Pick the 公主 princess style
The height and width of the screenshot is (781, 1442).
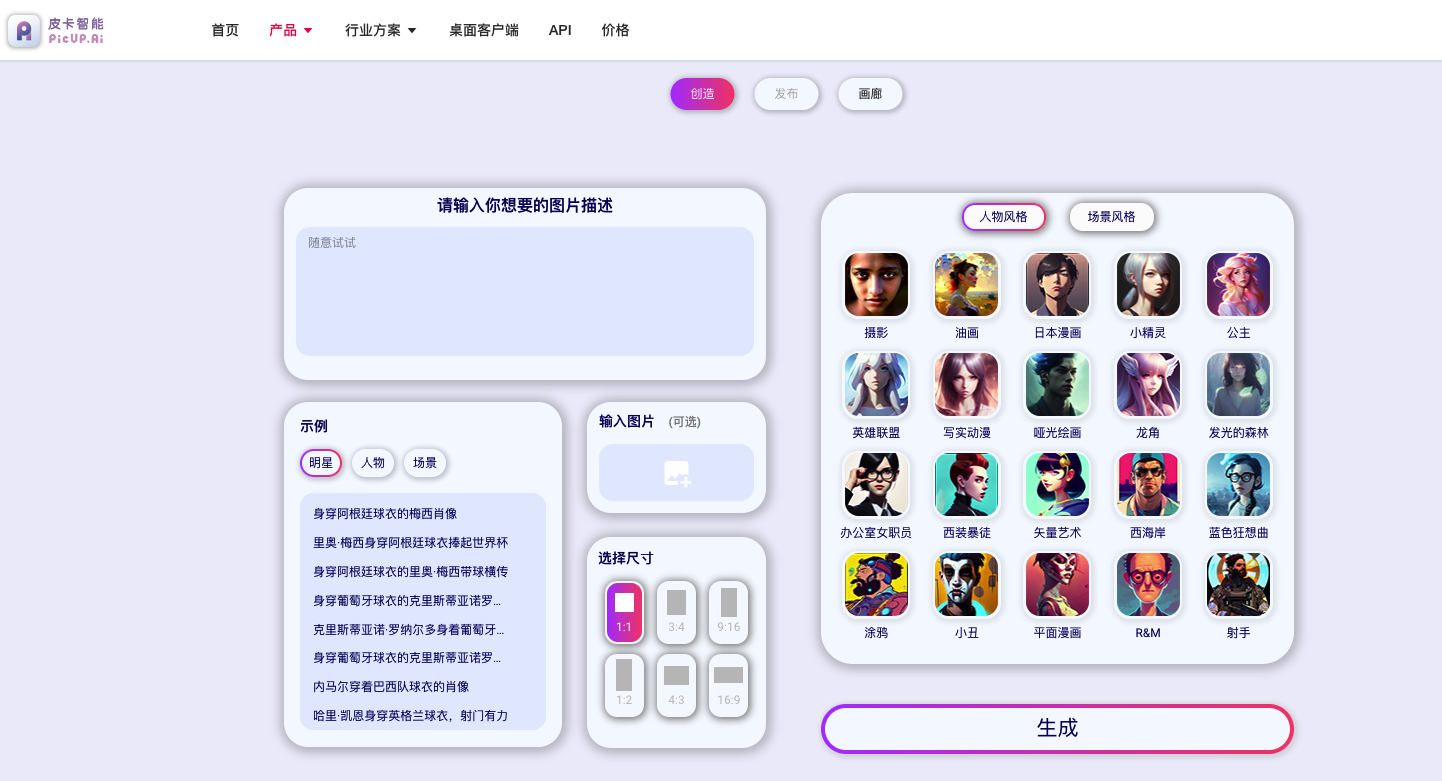(1238, 284)
